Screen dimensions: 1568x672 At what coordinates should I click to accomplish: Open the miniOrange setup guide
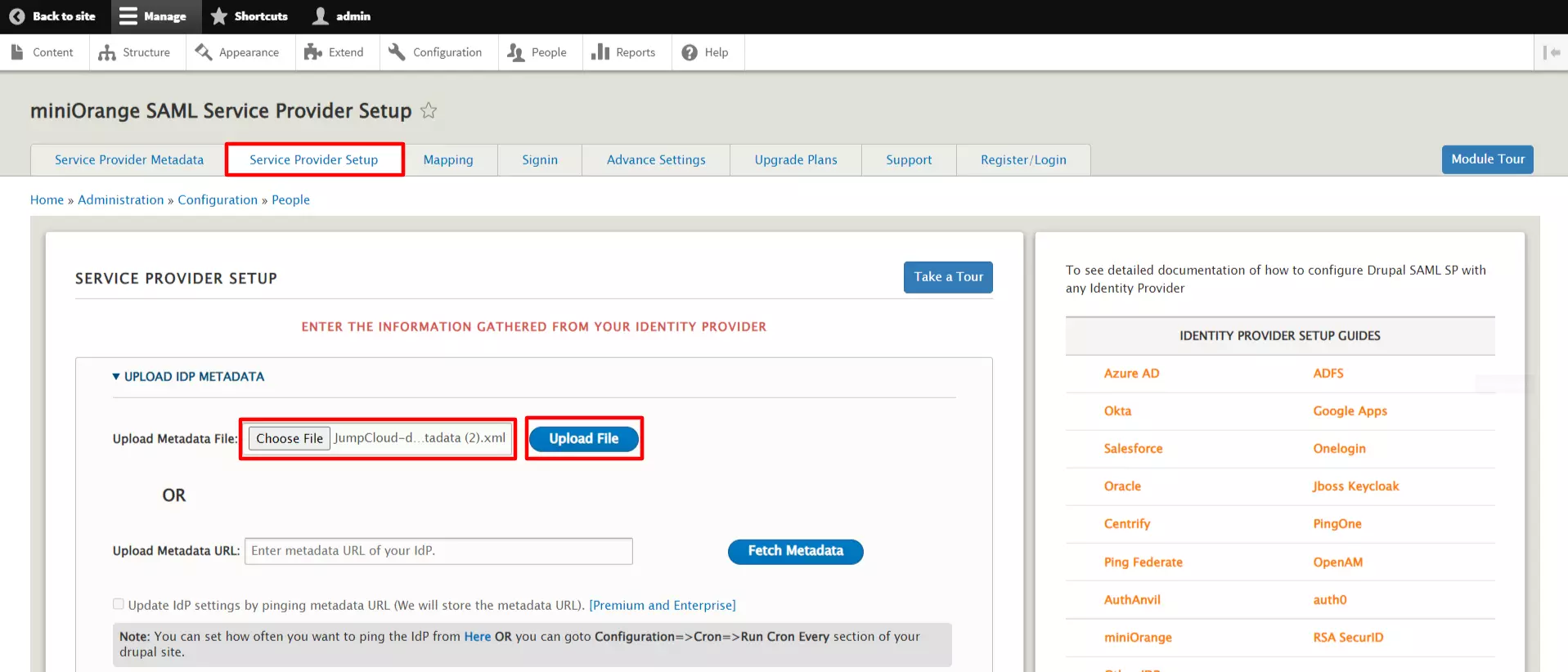pyautogui.click(x=1138, y=638)
